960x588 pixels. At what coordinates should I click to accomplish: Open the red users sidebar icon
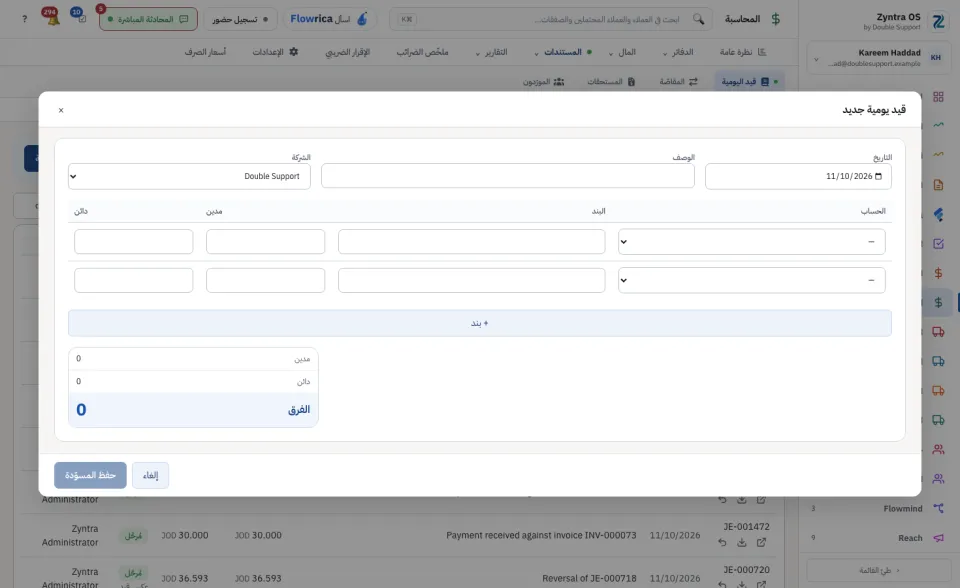click(938, 450)
